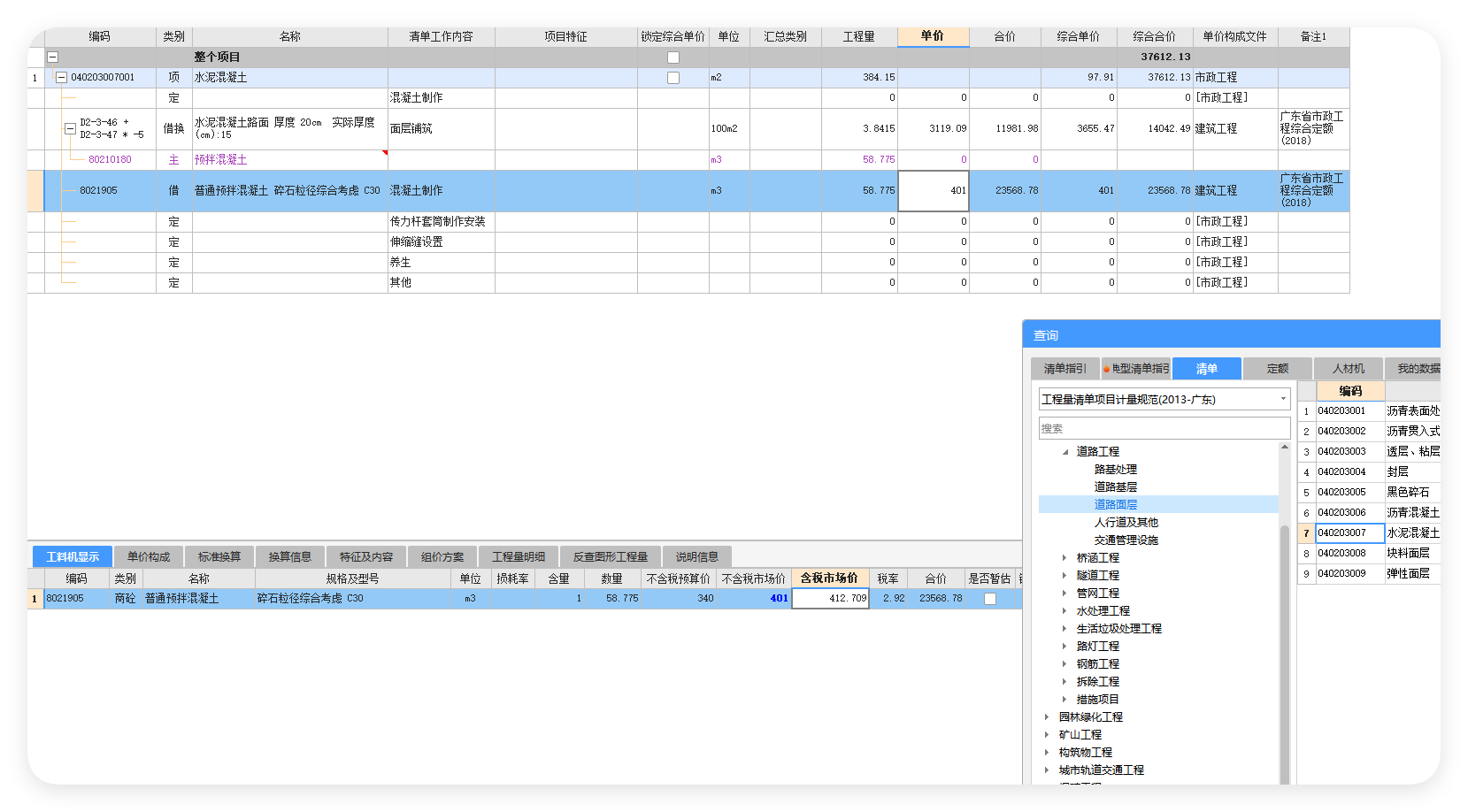This screenshot has width=1468, height=812.
Task: Select the 人材机 tab in 查询 panel
Action: tap(1349, 369)
